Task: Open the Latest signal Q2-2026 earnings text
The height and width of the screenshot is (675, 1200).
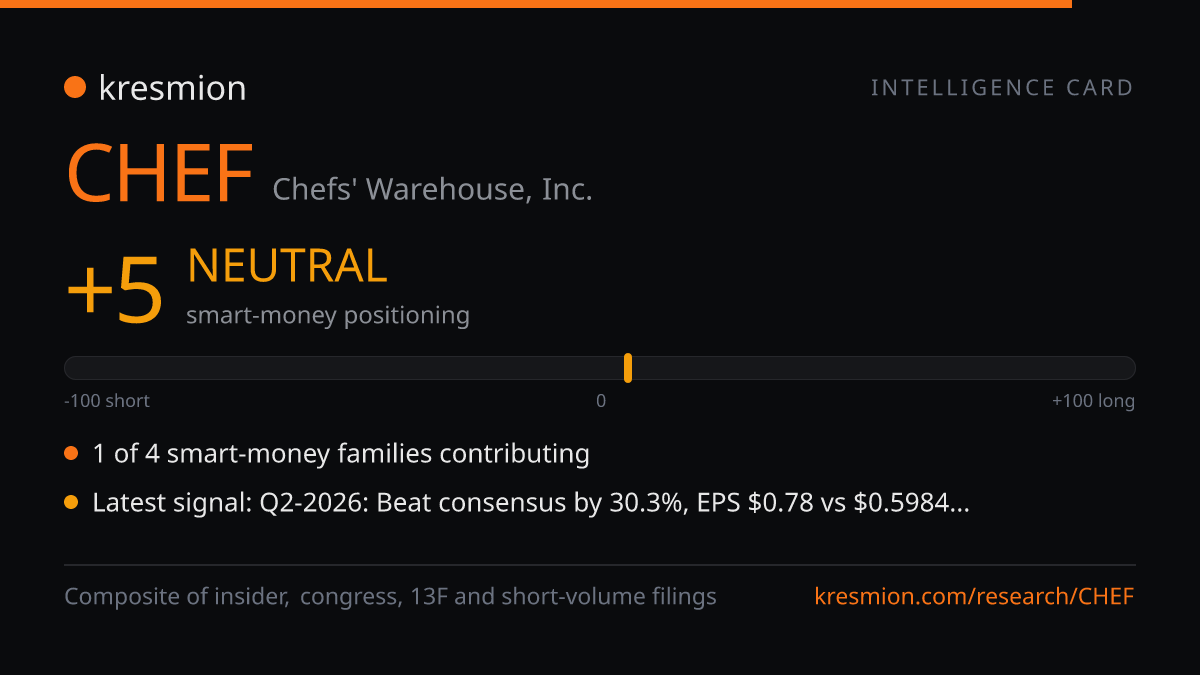Action: click(531, 503)
